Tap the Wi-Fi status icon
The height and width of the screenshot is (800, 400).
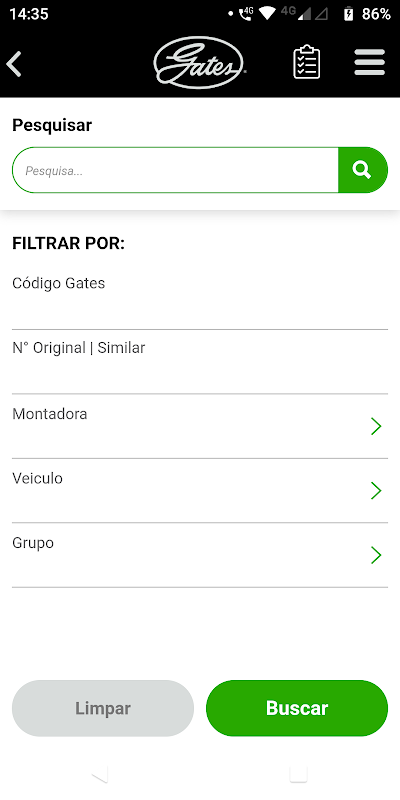coord(266,14)
